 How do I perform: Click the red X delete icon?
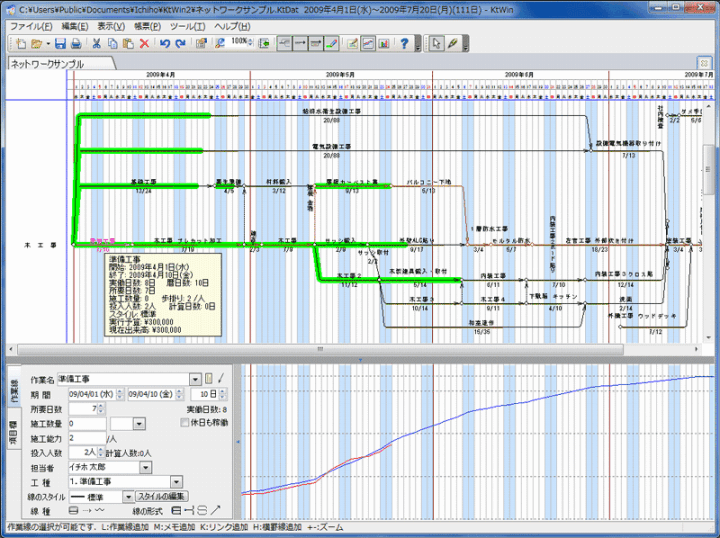144,44
